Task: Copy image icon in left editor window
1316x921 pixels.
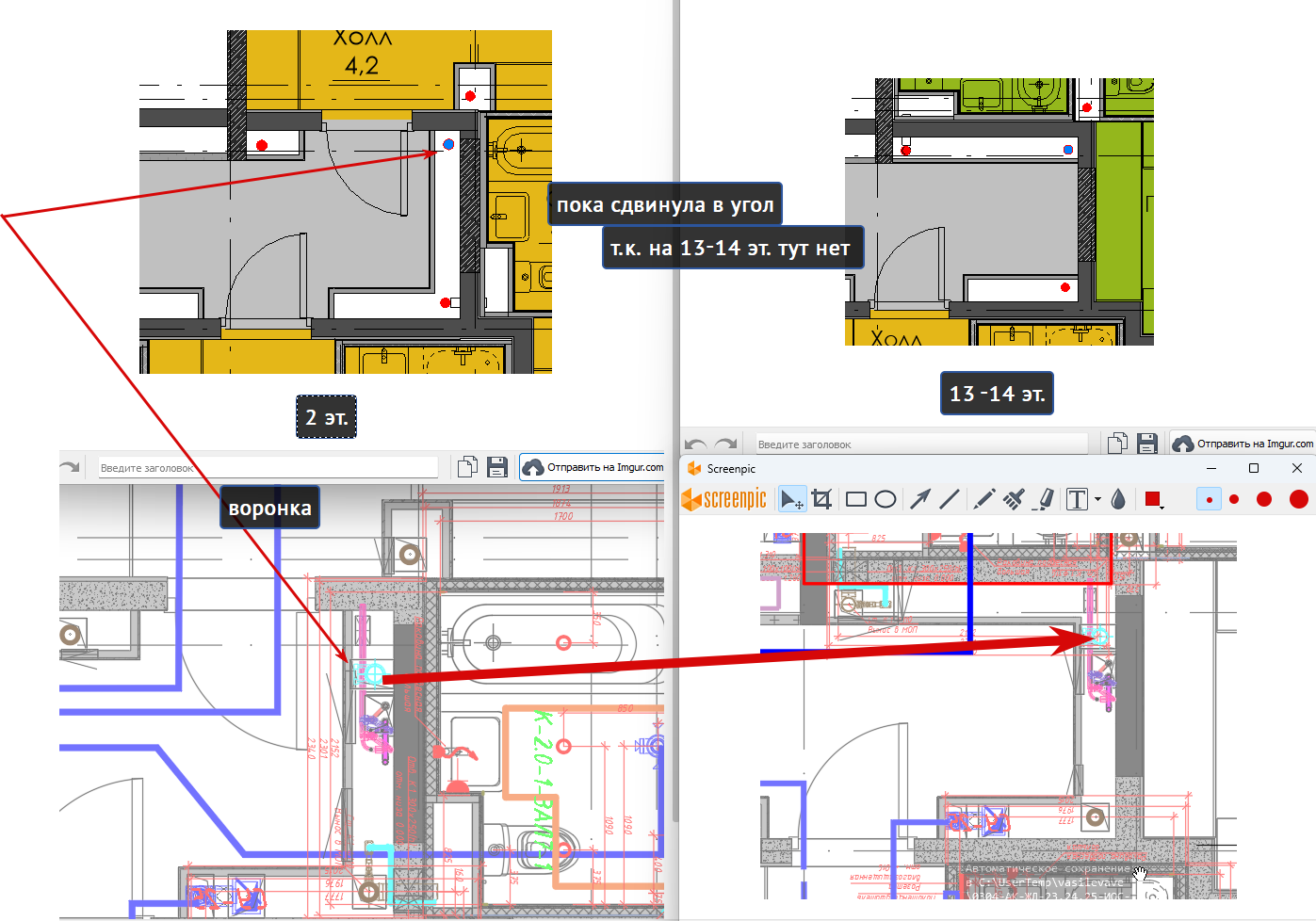Action: (x=467, y=467)
